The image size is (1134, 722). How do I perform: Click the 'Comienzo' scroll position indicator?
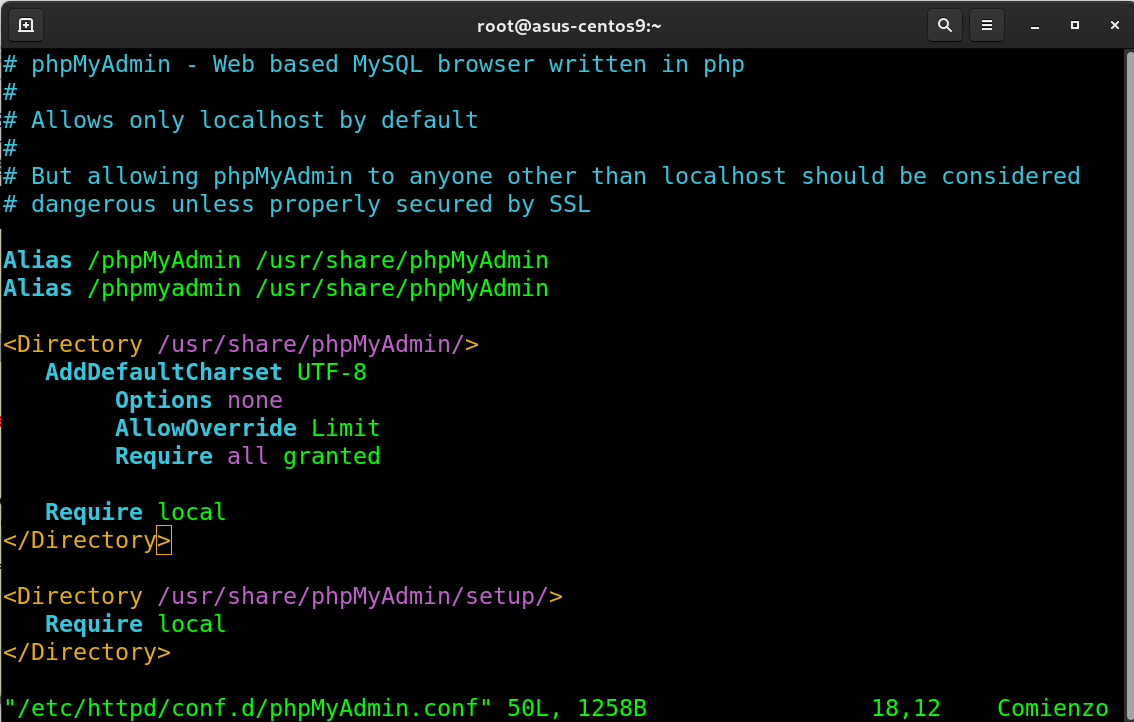click(x=1052, y=708)
